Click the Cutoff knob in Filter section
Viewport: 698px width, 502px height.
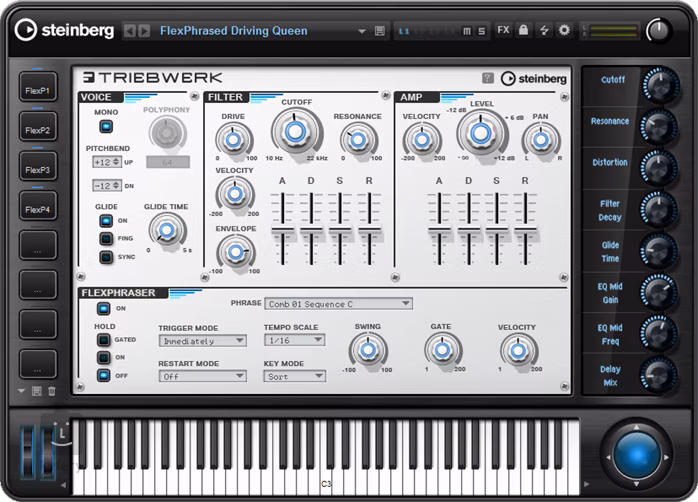click(295, 131)
